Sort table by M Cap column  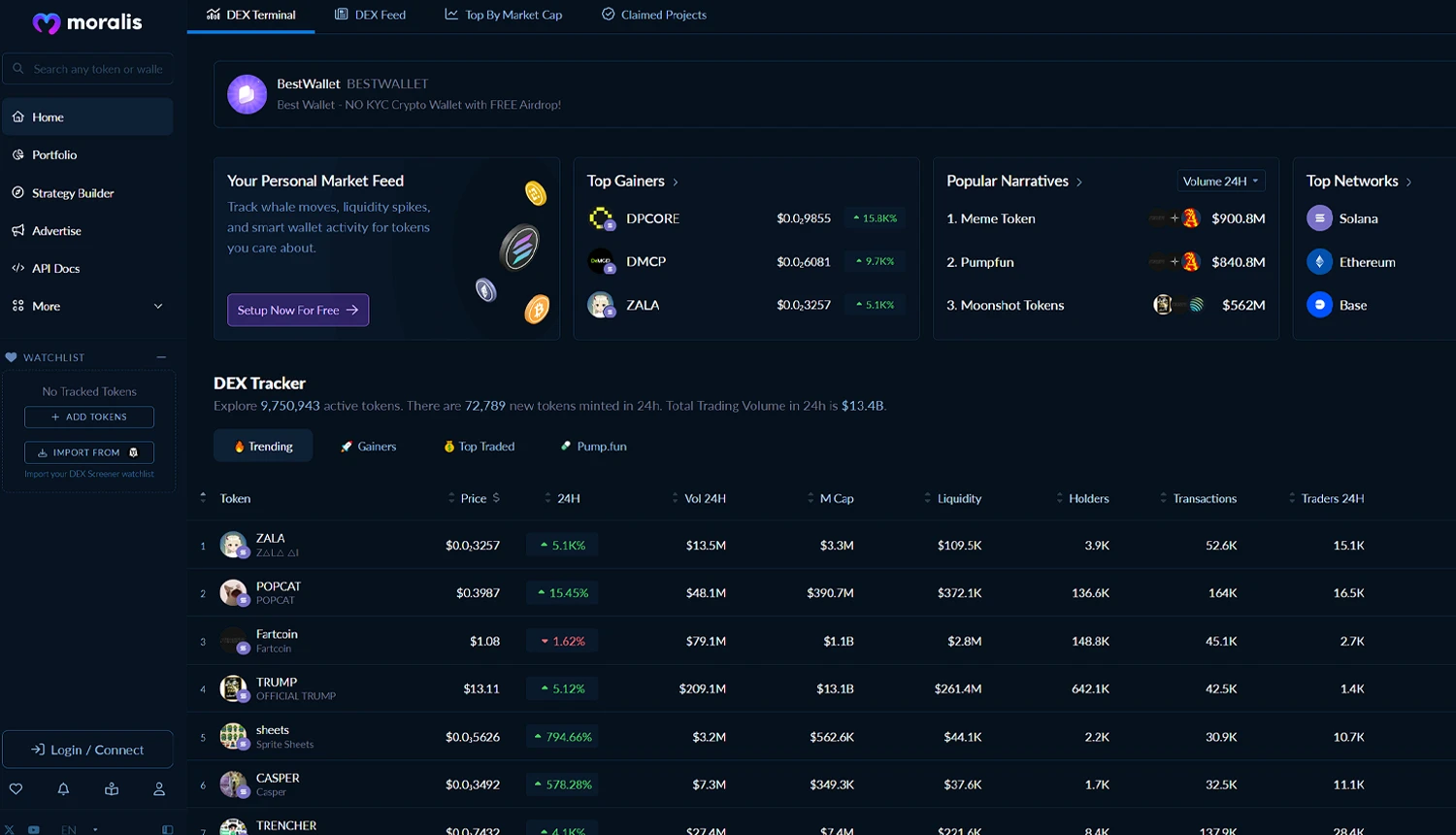831,498
